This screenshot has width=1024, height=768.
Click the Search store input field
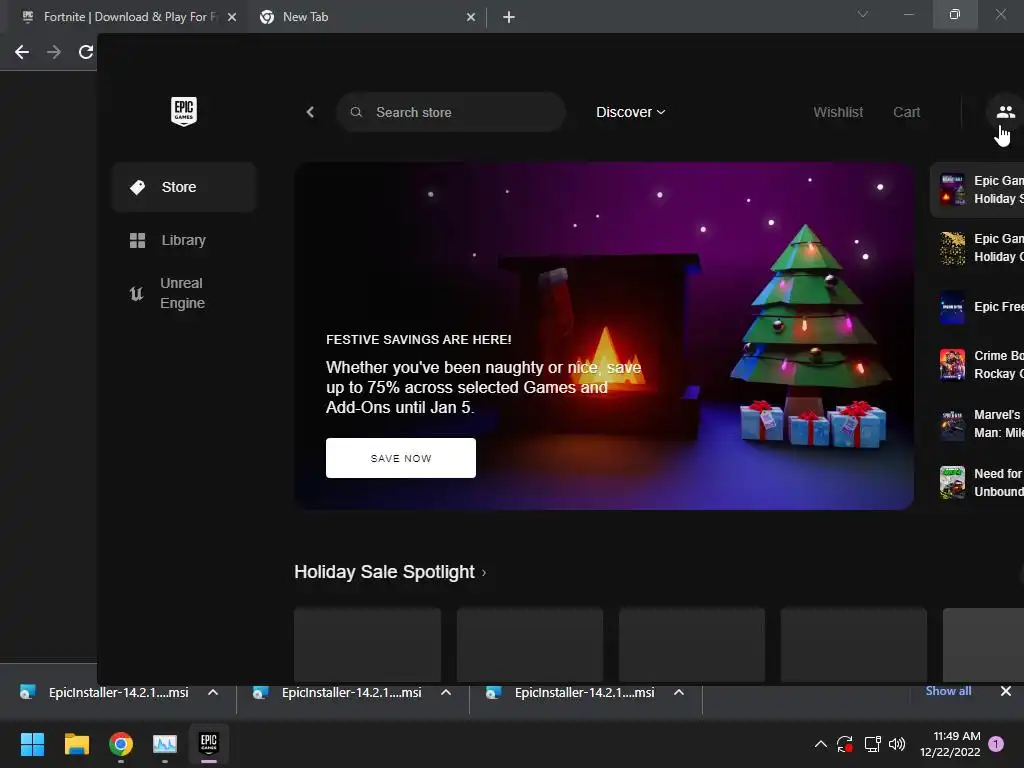[x=451, y=112]
